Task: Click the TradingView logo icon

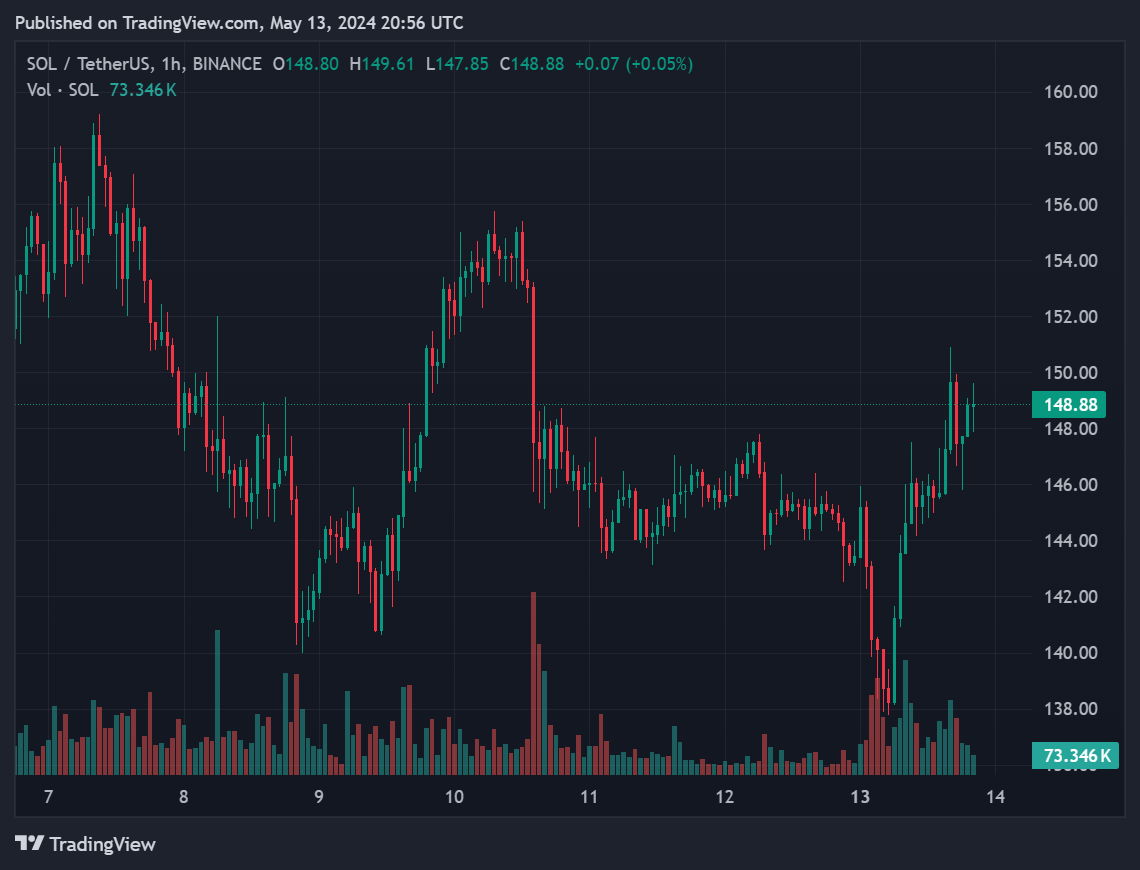Action: coord(29,844)
